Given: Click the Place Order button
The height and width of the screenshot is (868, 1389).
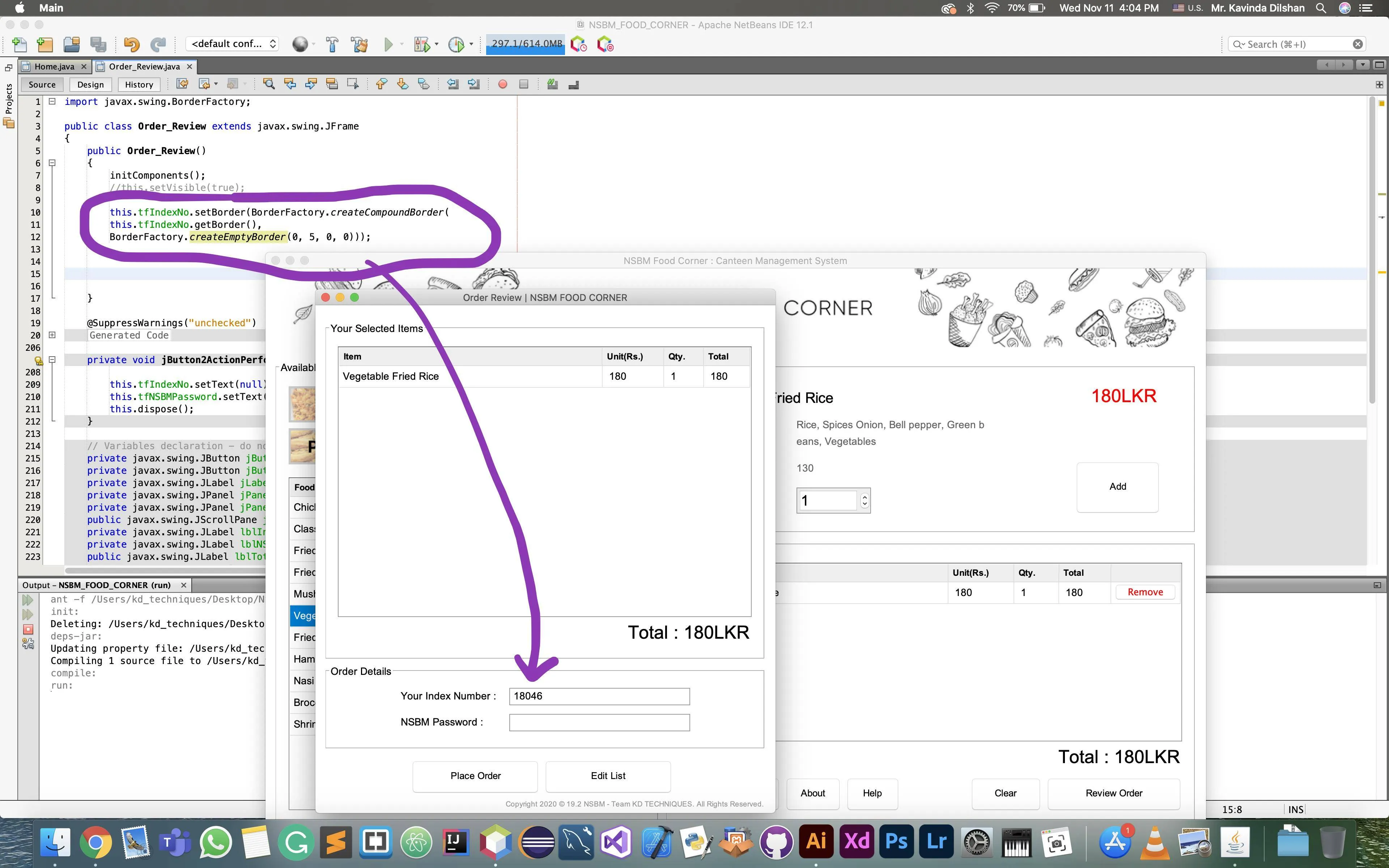Looking at the screenshot, I should [475, 775].
